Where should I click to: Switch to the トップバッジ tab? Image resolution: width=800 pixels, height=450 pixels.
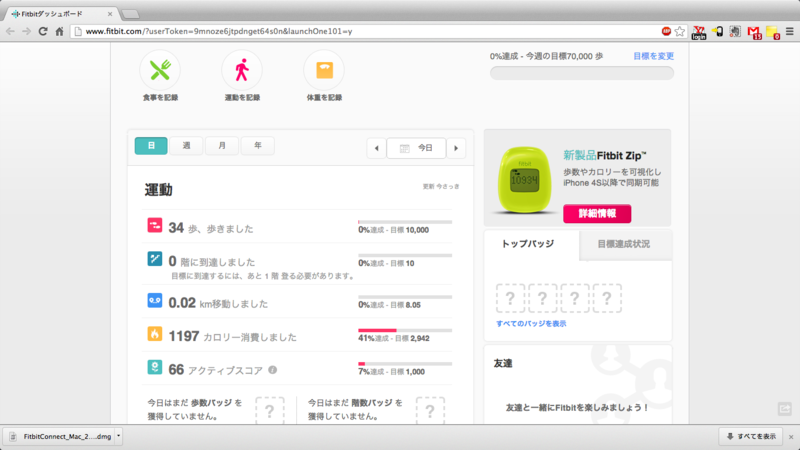528,244
